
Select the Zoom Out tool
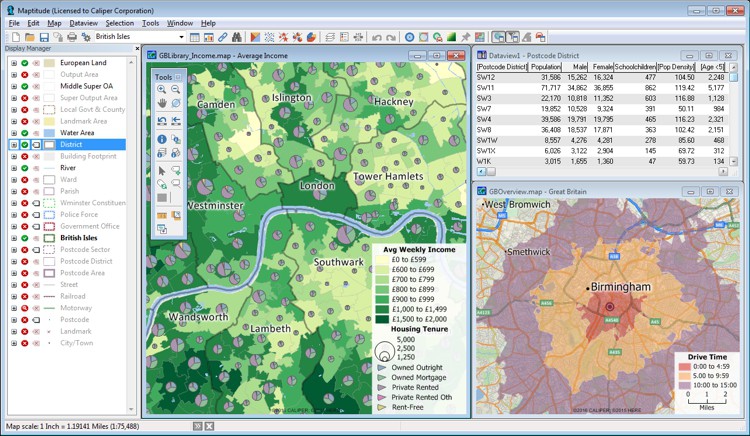coord(175,90)
